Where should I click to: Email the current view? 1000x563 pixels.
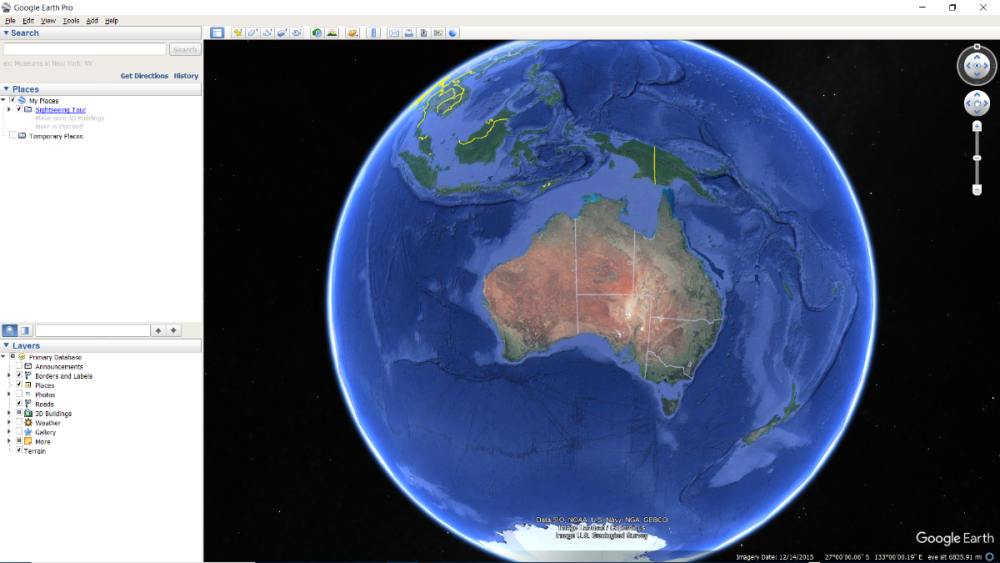(x=394, y=33)
